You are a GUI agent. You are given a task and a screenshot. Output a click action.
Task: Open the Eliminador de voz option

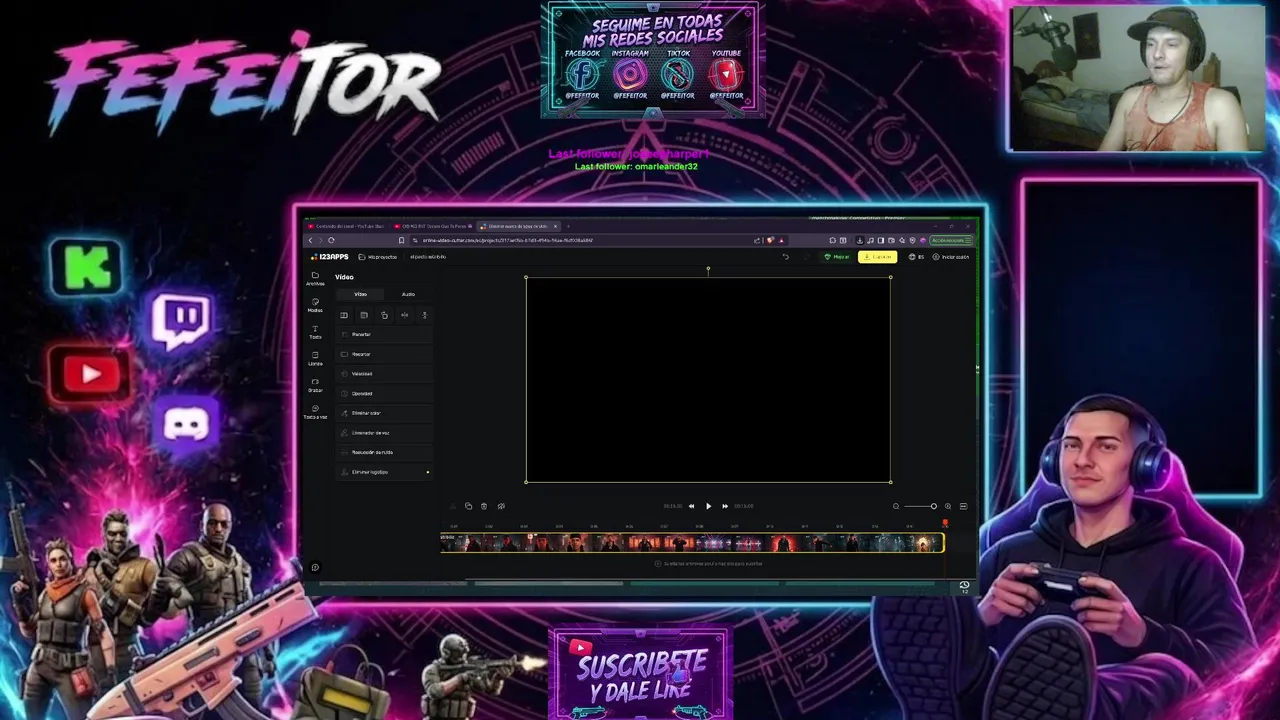(x=386, y=433)
